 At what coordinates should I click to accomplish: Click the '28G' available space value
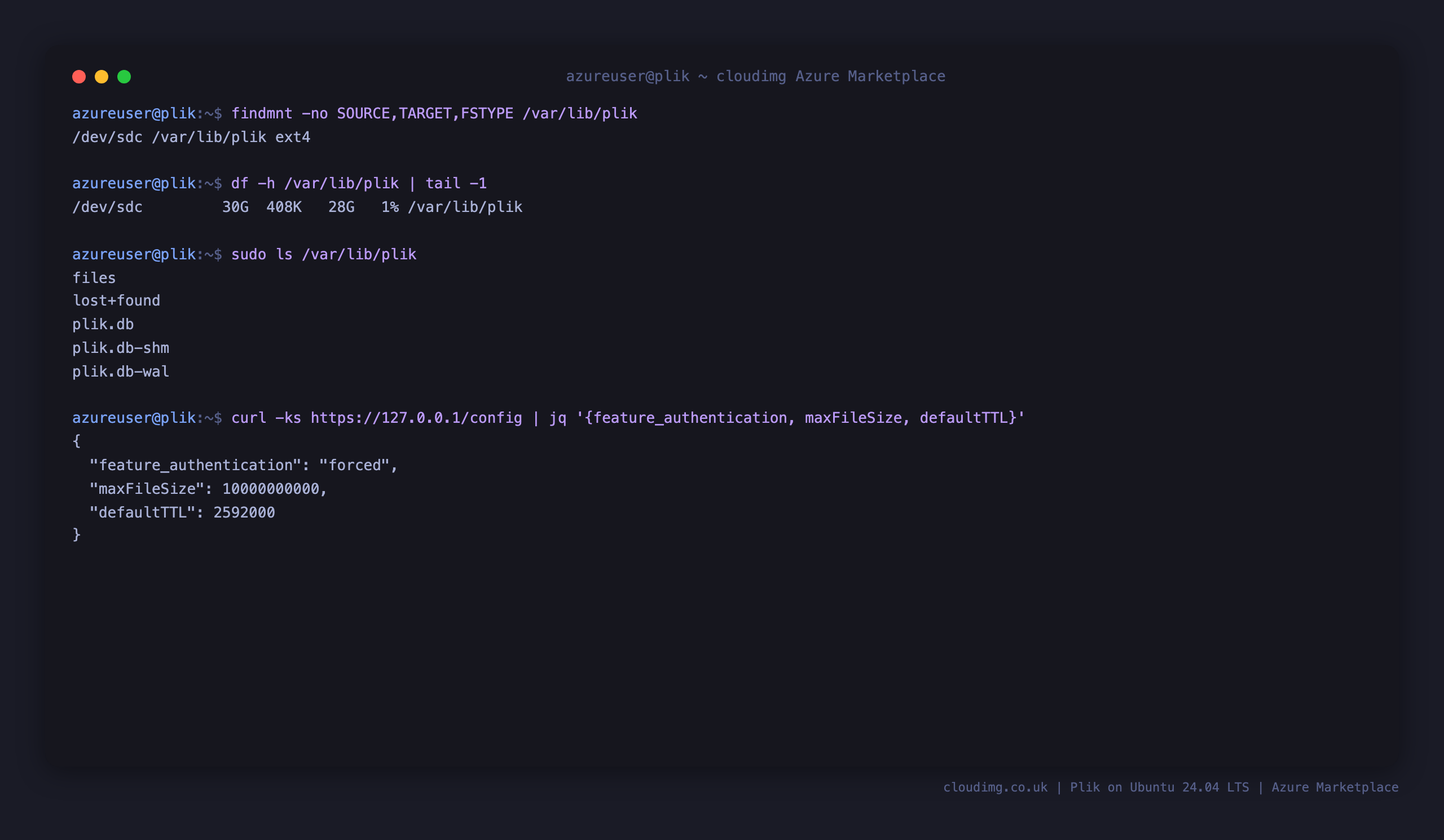341,207
